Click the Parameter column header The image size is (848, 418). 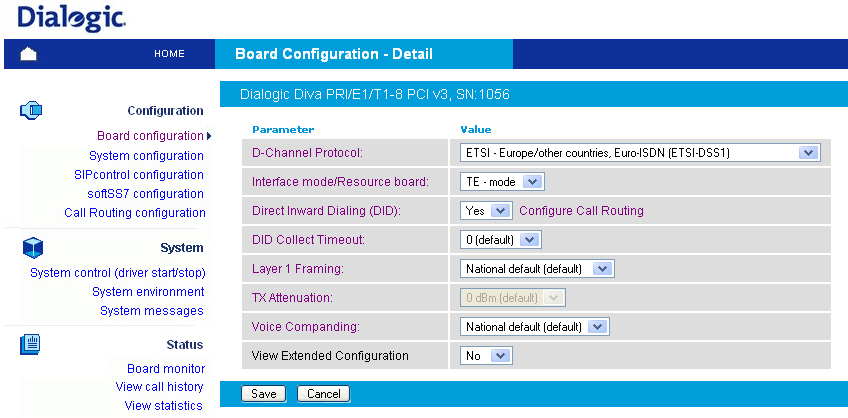coord(283,130)
